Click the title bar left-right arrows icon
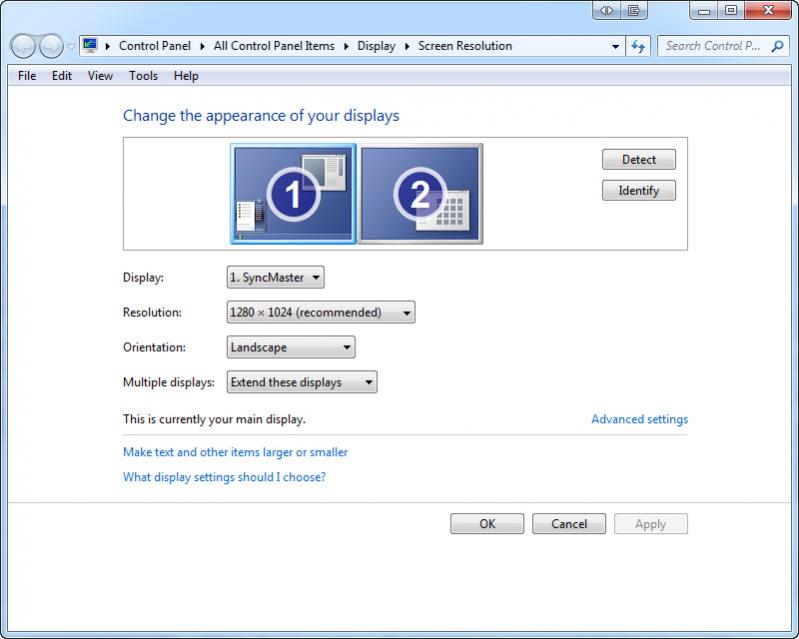 tap(606, 10)
